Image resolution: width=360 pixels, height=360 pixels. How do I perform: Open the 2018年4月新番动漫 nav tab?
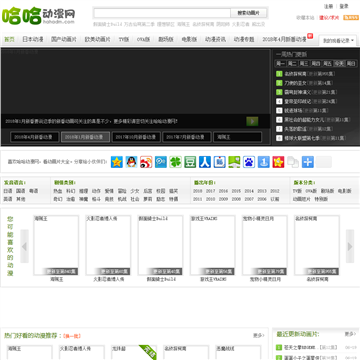point(284,39)
